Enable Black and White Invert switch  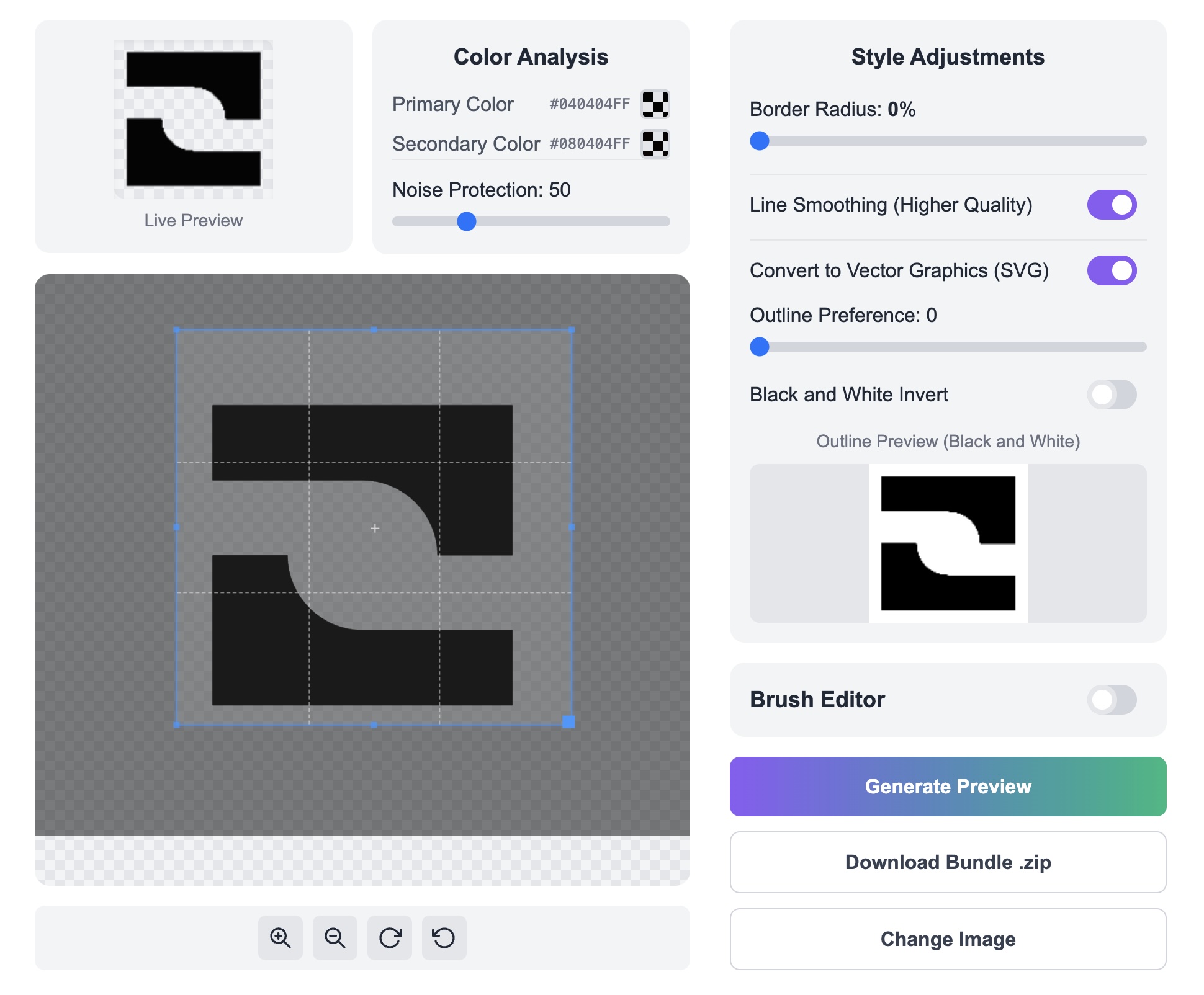(1111, 395)
